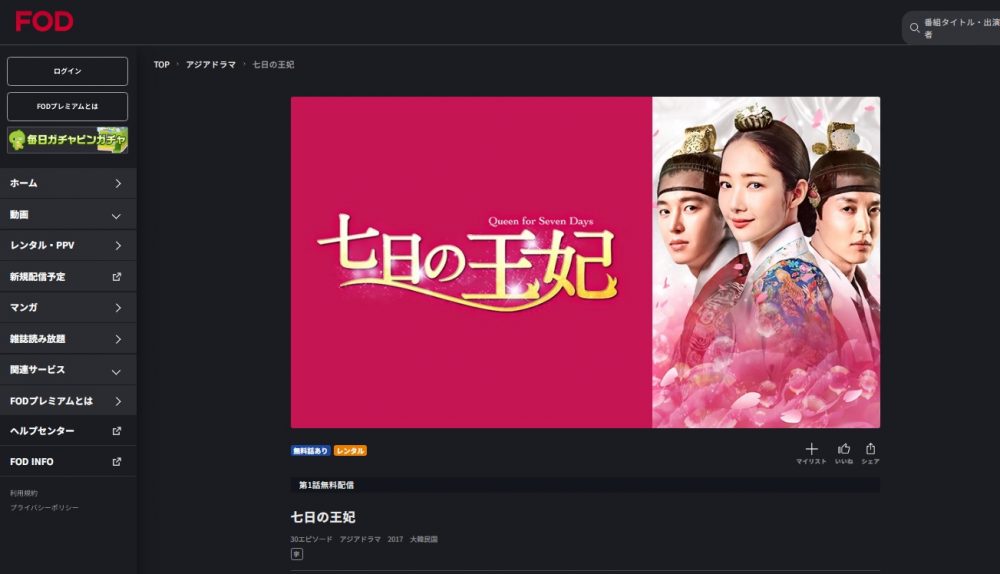Expand the 動画 menu chevron

pyautogui.click(x=116, y=216)
